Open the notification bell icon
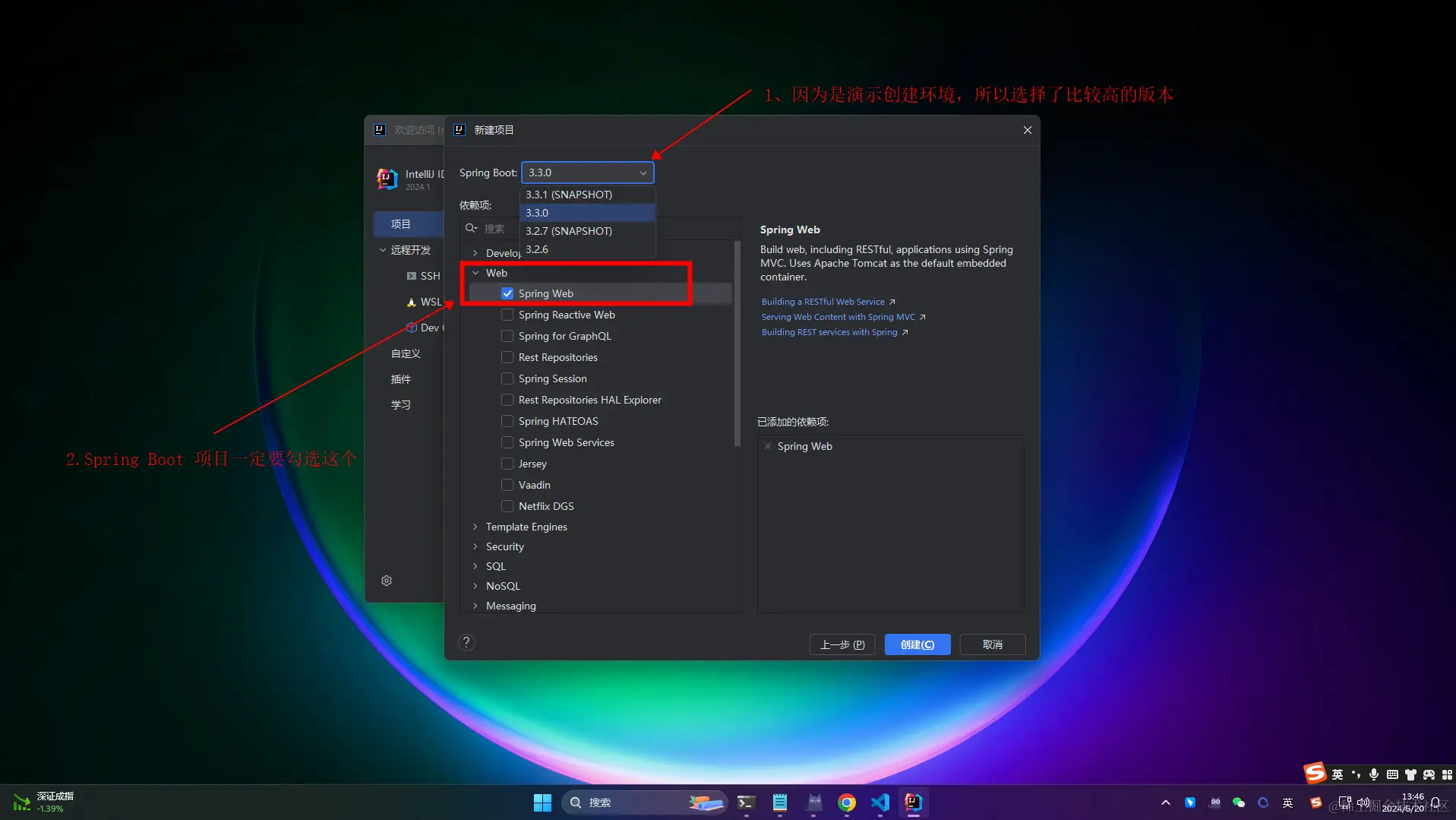Image resolution: width=1456 pixels, height=820 pixels. (x=1435, y=803)
